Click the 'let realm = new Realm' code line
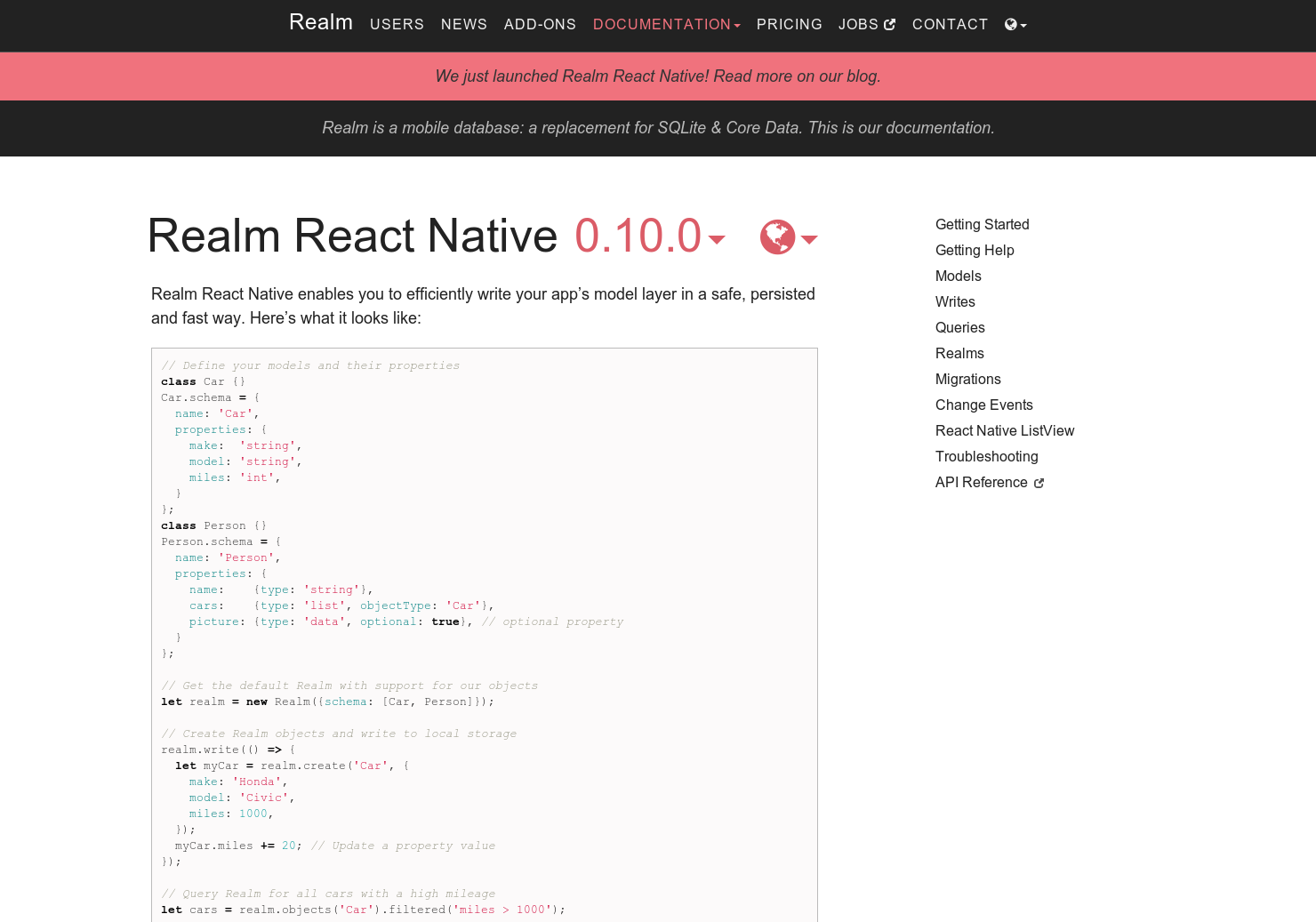This screenshot has height=922, width=1316. [327, 702]
